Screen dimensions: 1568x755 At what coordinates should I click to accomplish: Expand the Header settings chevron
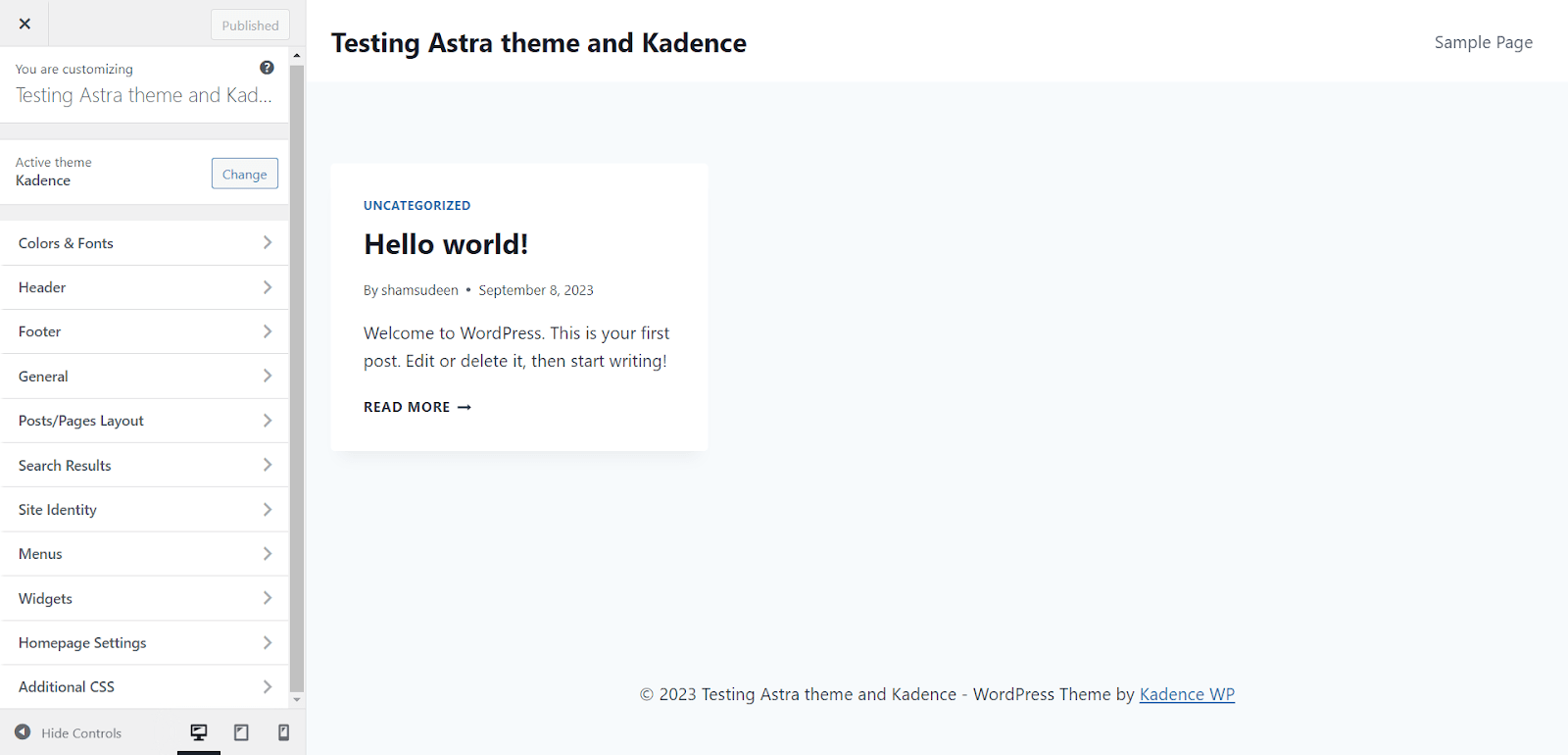coord(268,287)
